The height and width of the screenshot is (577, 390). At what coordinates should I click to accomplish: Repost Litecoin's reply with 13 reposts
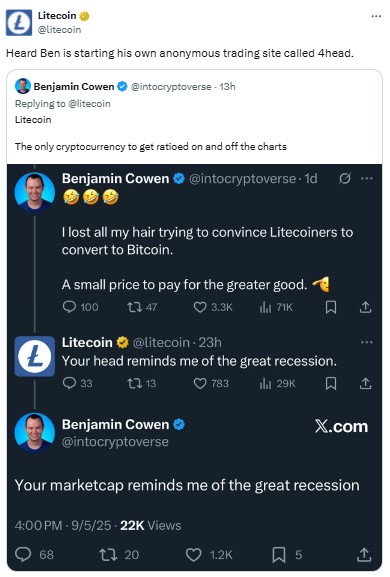click(x=134, y=383)
